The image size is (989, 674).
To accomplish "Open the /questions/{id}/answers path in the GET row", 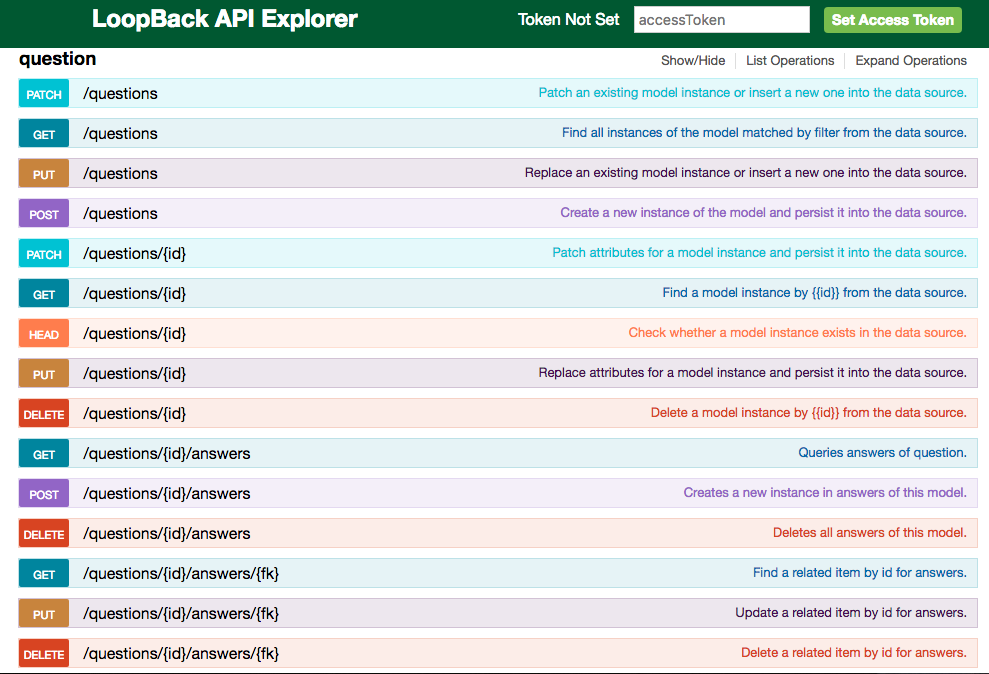I will tap(167, 453).
